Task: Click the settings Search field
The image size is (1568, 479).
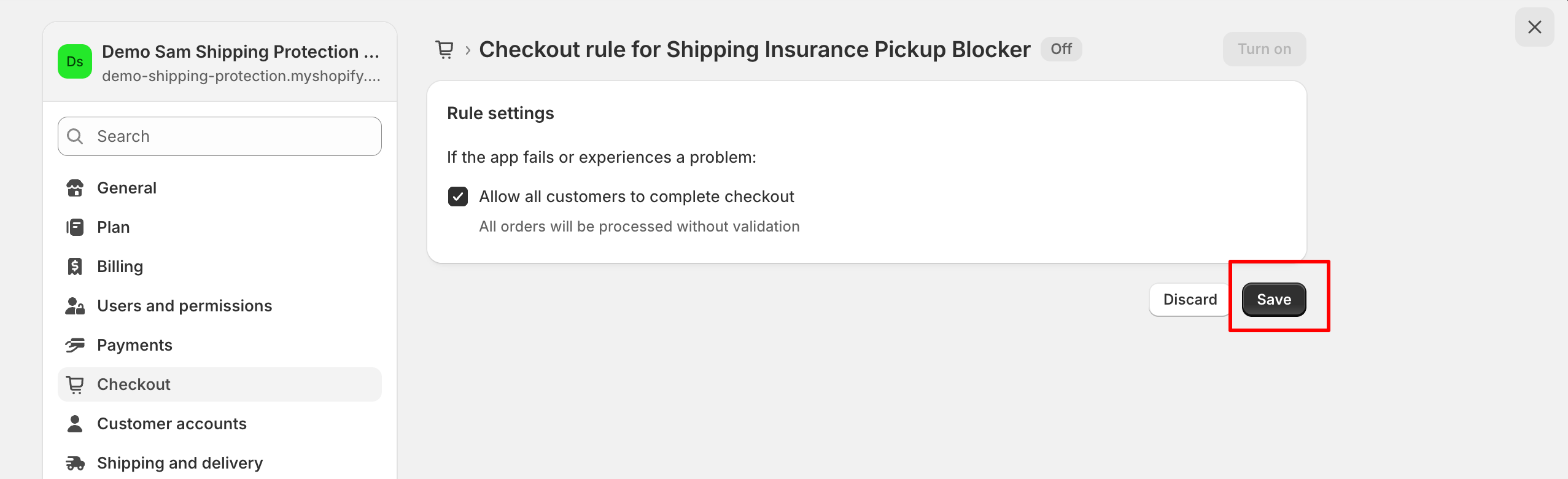Action: tap(233, 136)
